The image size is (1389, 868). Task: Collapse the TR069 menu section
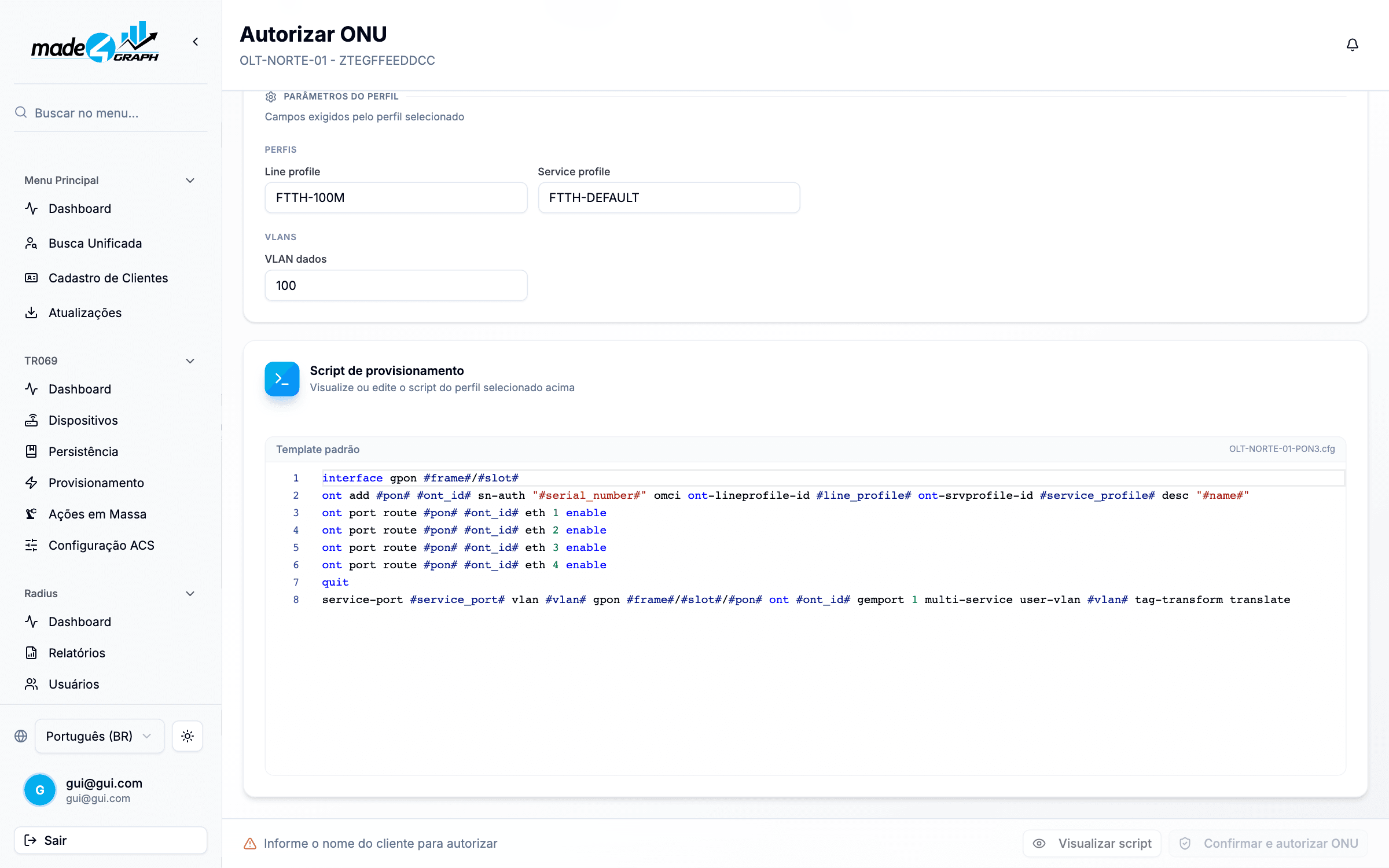(x=190, y=361)
